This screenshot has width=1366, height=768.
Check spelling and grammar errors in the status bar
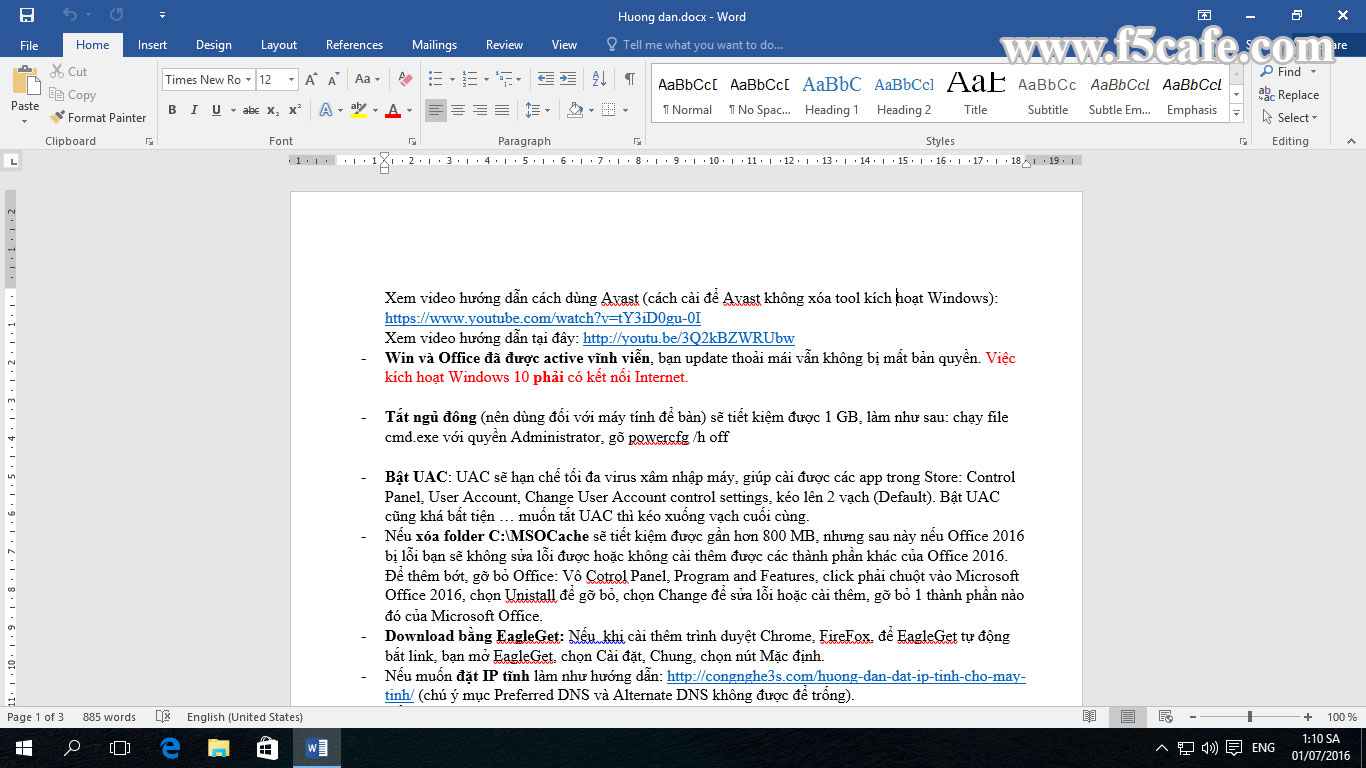click(163, 717)
